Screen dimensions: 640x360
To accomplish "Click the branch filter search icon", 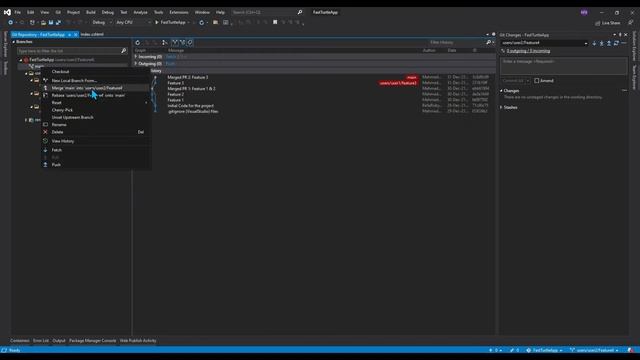I will coord(124,51).
